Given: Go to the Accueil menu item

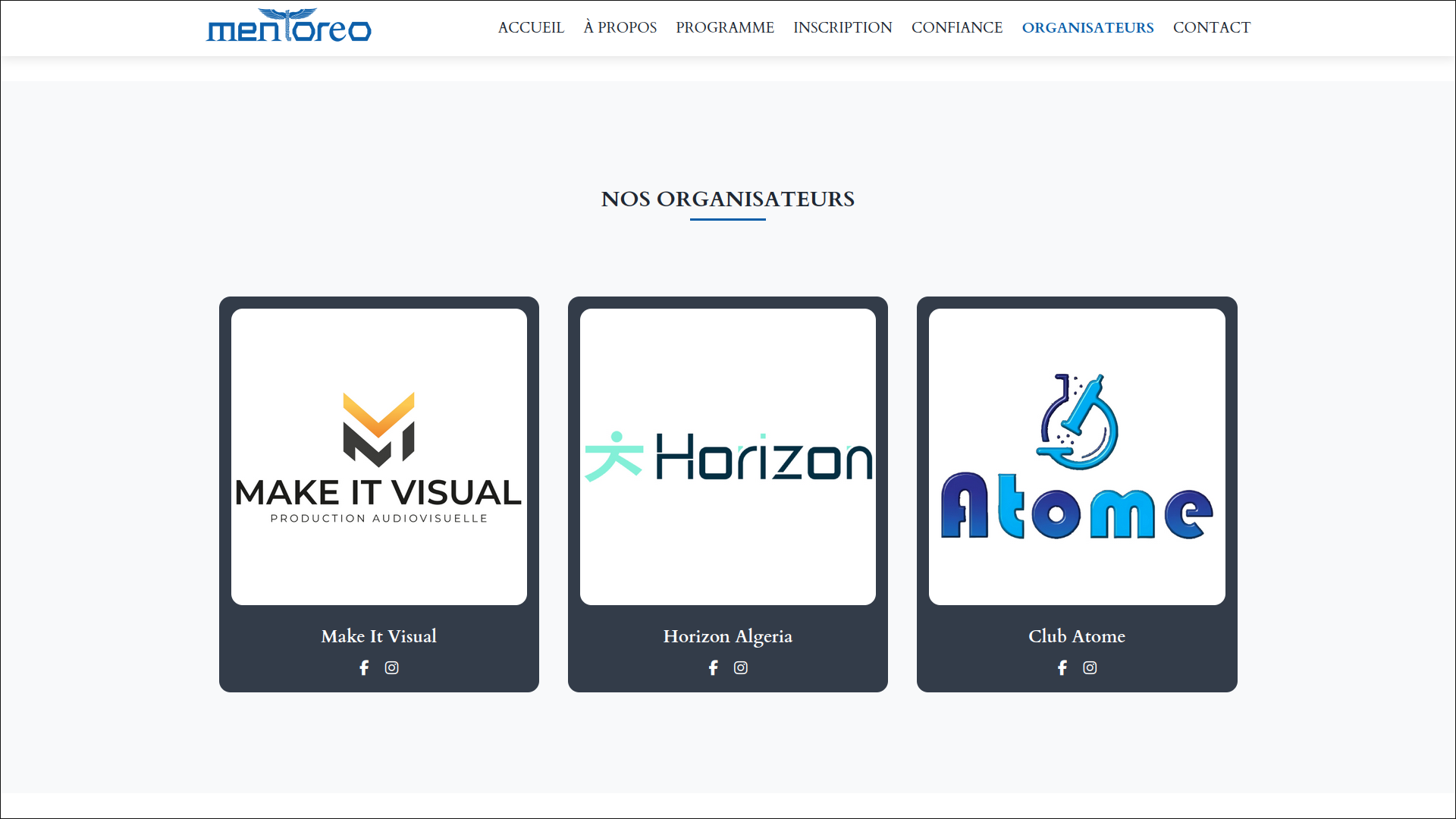Looking at the screenshot, I should [531, 27].
